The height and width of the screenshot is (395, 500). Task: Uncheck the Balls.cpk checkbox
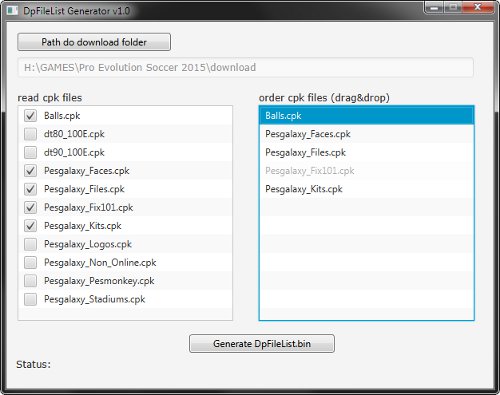(30, 116)
